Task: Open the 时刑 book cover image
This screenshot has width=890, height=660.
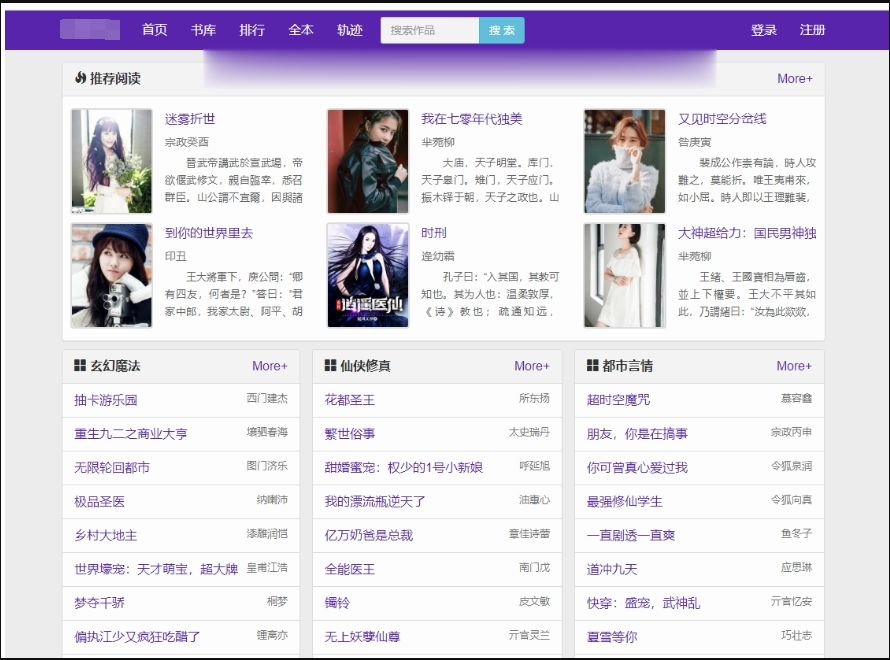Action: click(x=368, y=275)
